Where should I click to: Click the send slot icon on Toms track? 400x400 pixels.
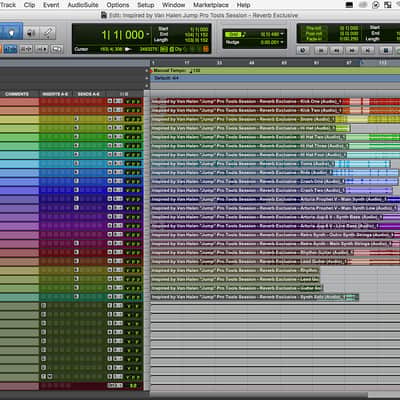coord(76,163)
